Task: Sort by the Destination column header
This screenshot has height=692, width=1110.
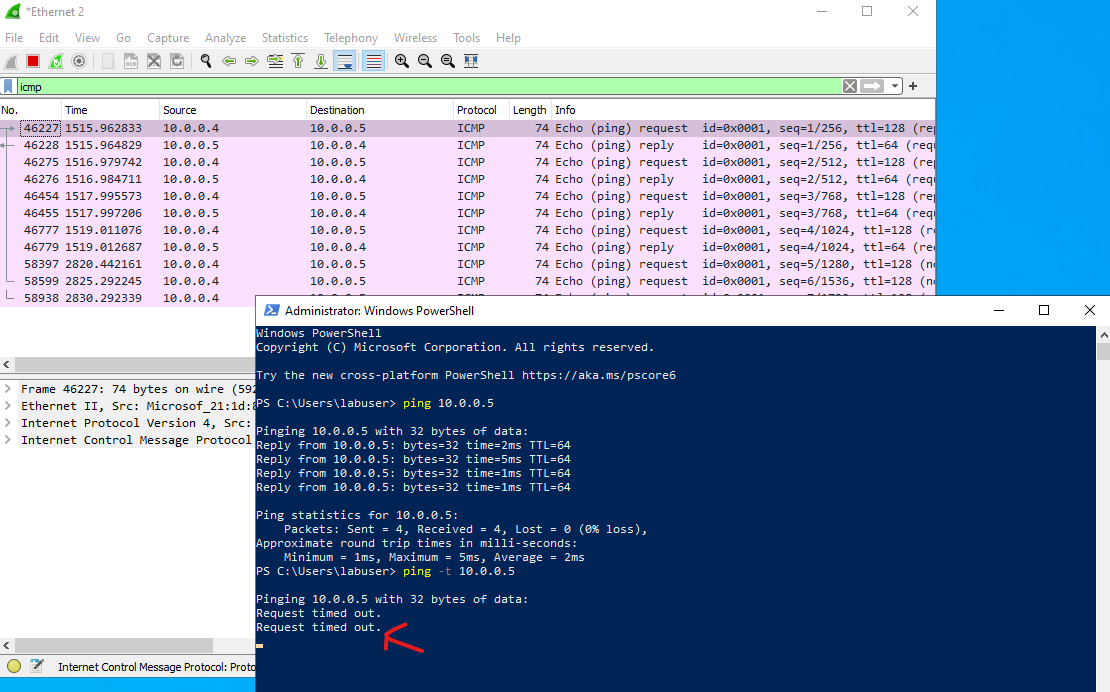Action: tap(379, 110)
